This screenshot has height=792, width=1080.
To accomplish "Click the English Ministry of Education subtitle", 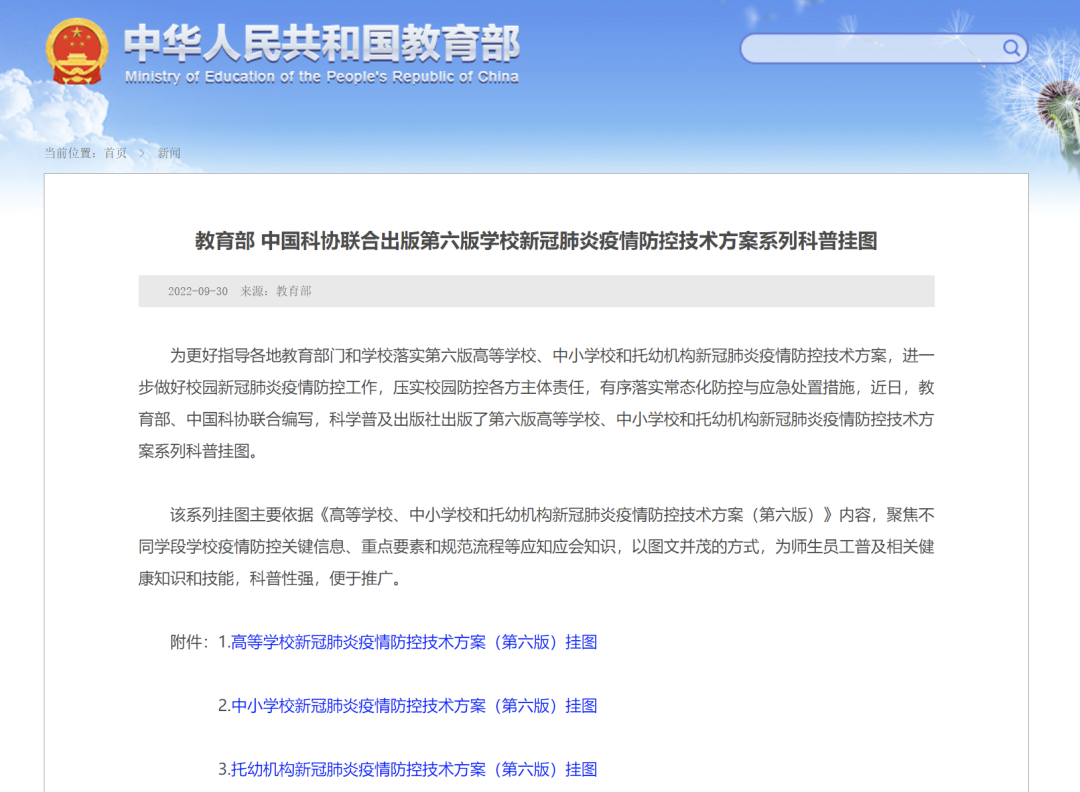I will [321, 77].
